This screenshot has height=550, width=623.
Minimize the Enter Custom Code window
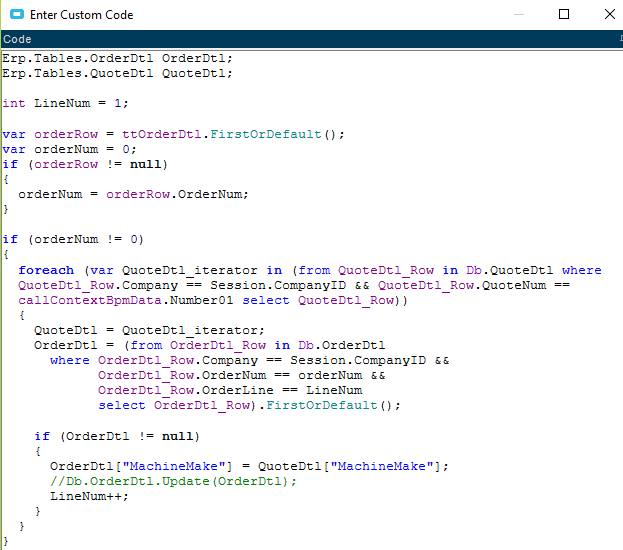point(519,15)
